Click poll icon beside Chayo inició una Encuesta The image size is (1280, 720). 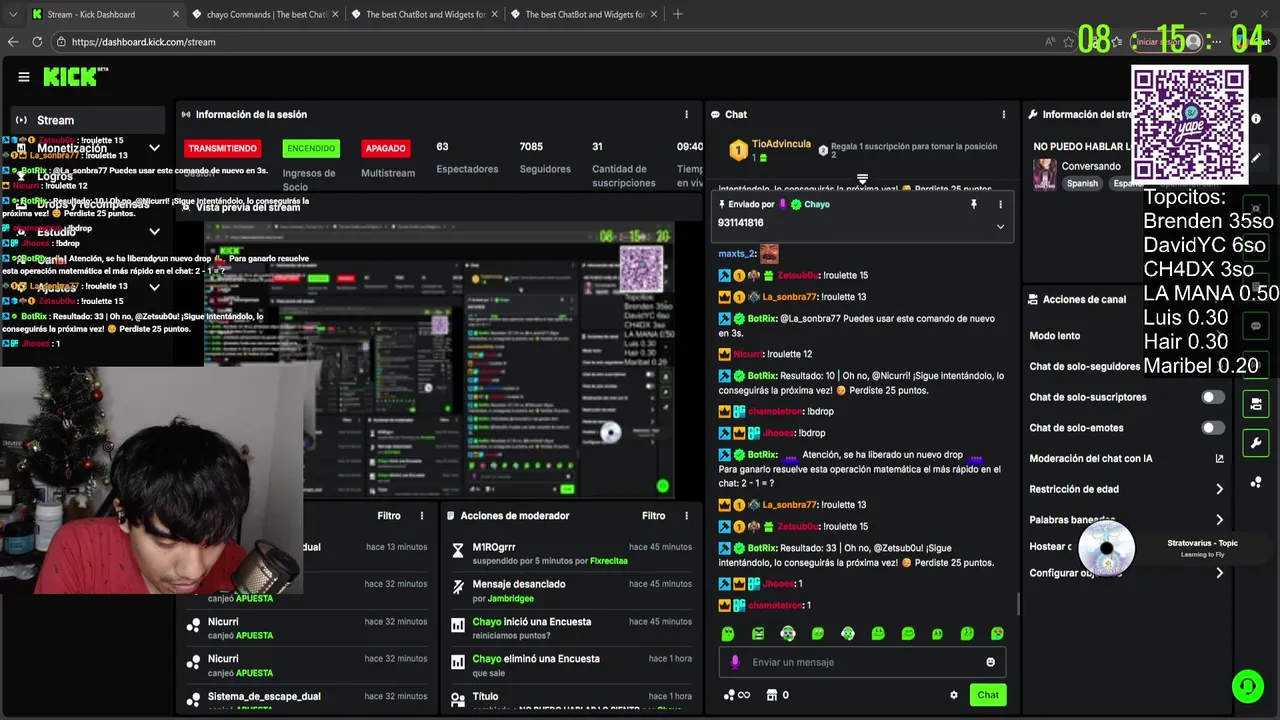[458, 625]
